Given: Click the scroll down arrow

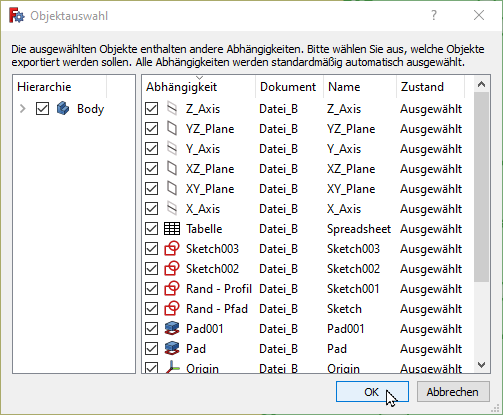Looking at the screenshot, I should click(x=481, y=365).
